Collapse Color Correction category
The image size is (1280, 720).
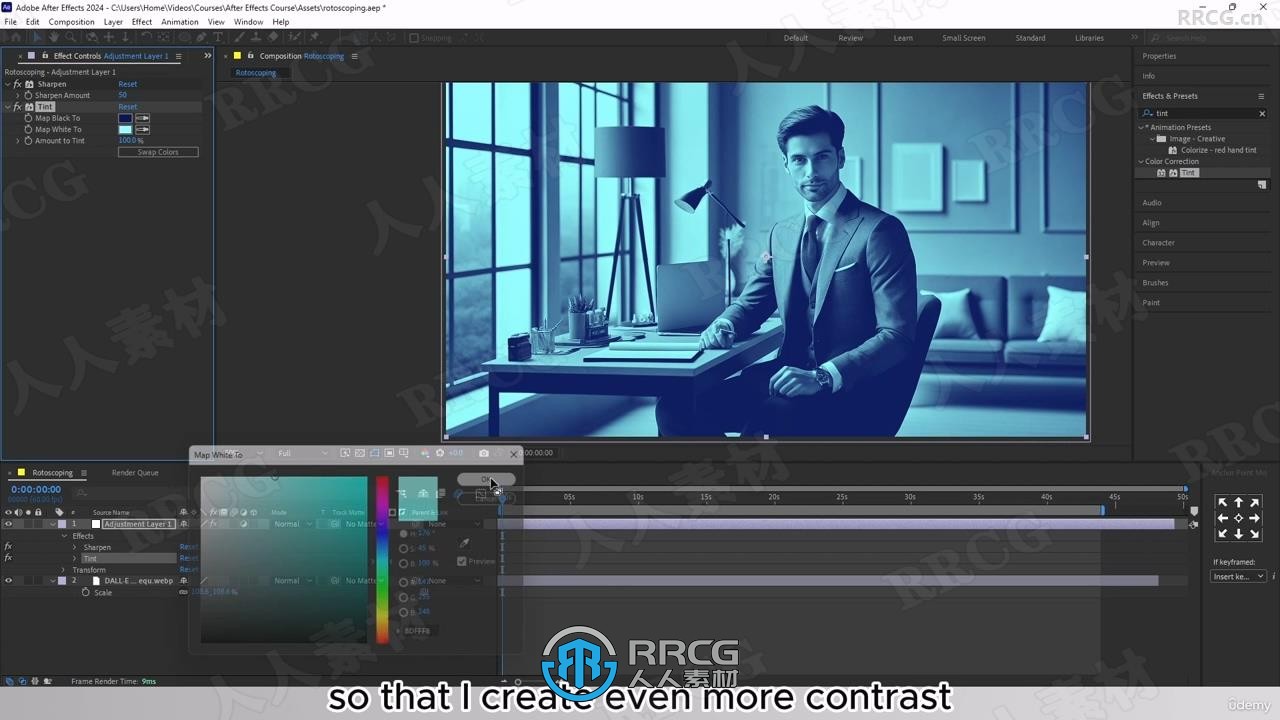[1142, 161]
